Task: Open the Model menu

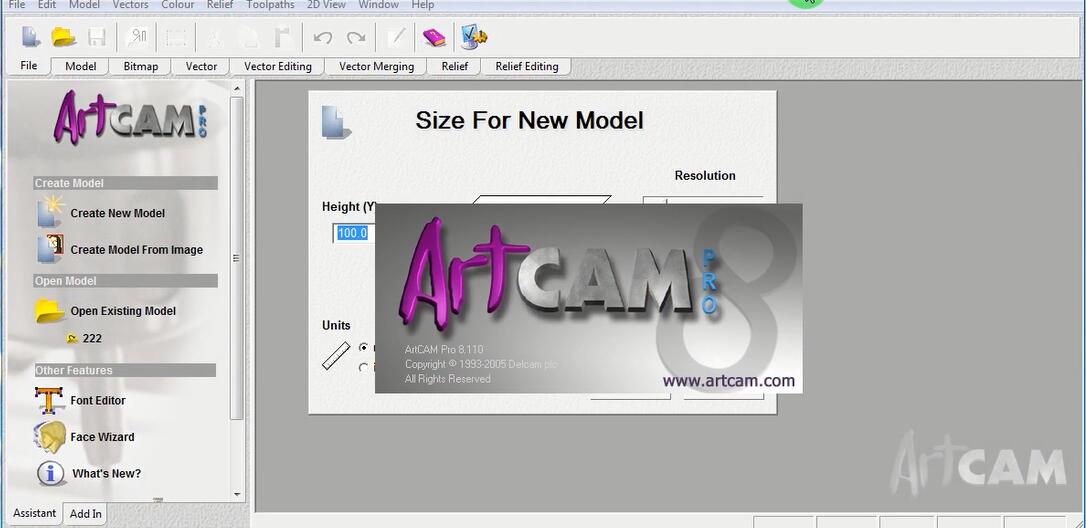Action: point(84,5)
